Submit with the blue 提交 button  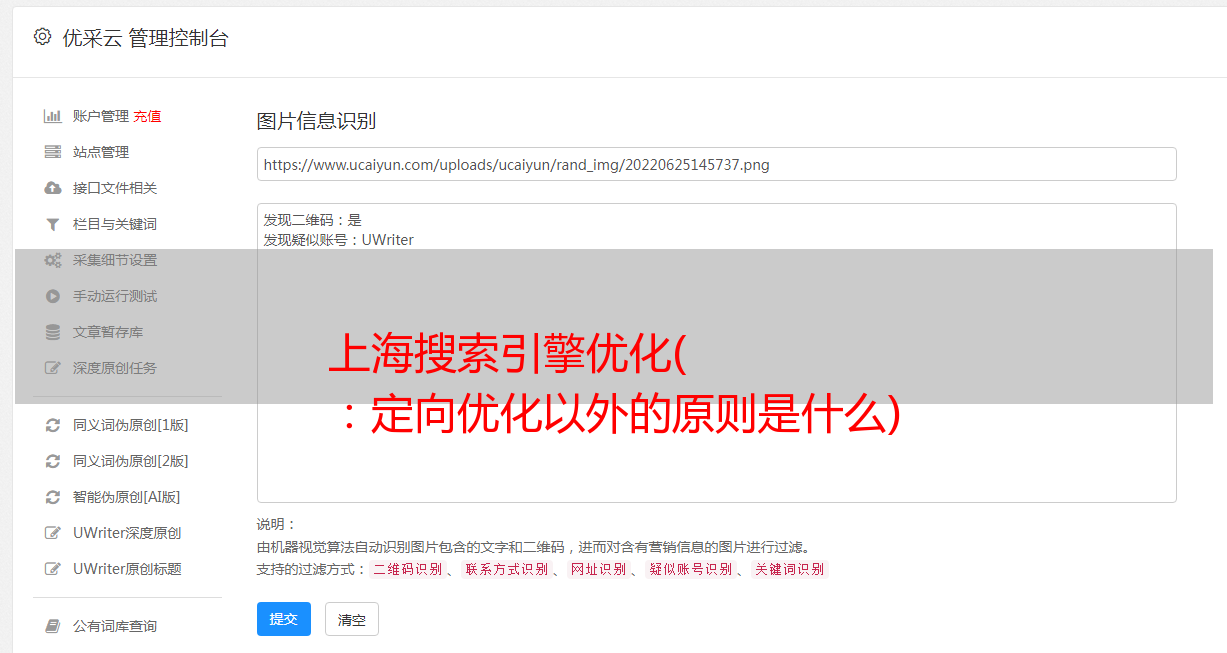284,619
